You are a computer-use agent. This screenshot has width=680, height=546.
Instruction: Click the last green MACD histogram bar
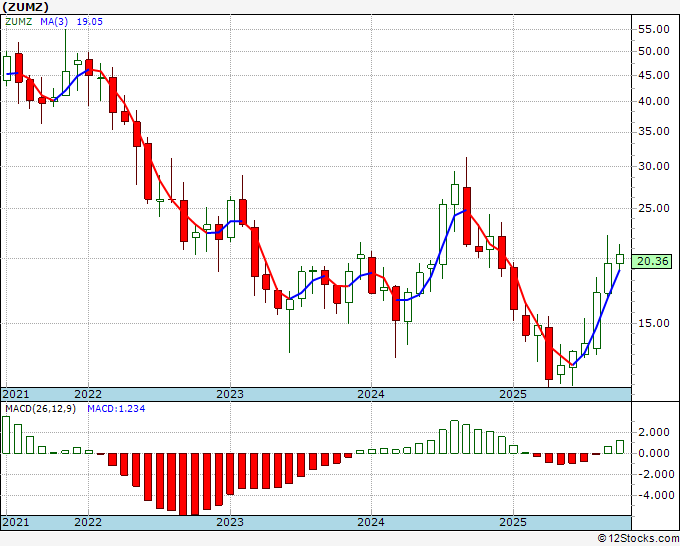(x=620, y=447)
